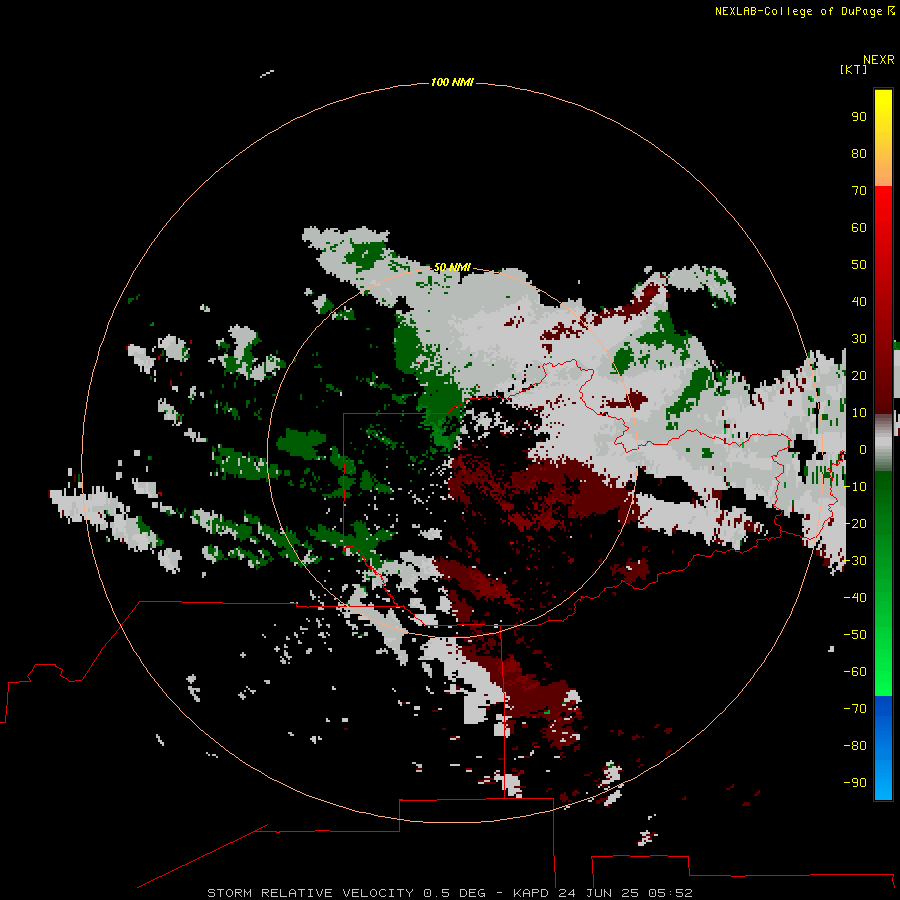Click the -20 value on velocity scale
This screenshot has width=900, height=900.
click(x=855, y=523)
